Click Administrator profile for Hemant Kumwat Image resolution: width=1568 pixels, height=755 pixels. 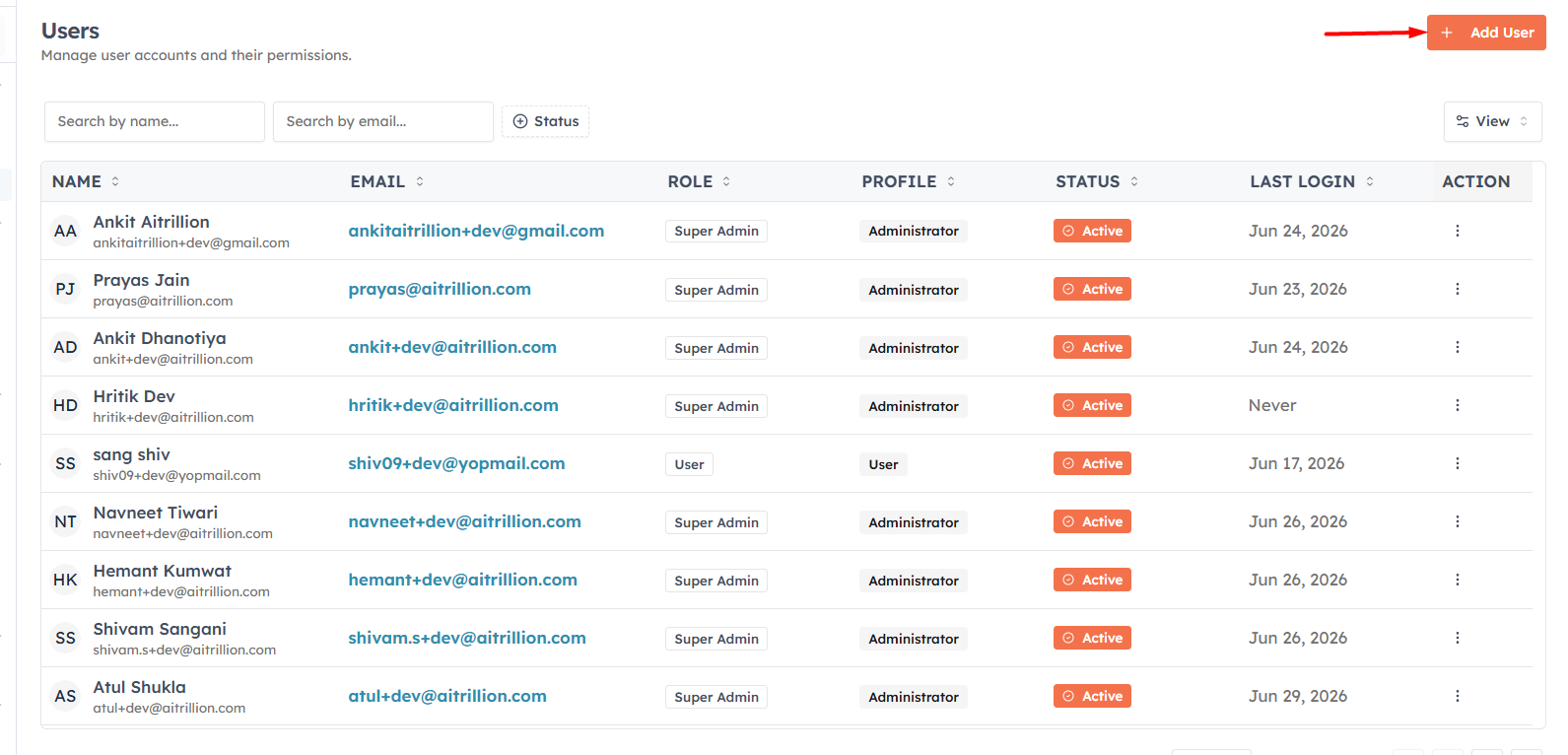(x=914, y=581)
